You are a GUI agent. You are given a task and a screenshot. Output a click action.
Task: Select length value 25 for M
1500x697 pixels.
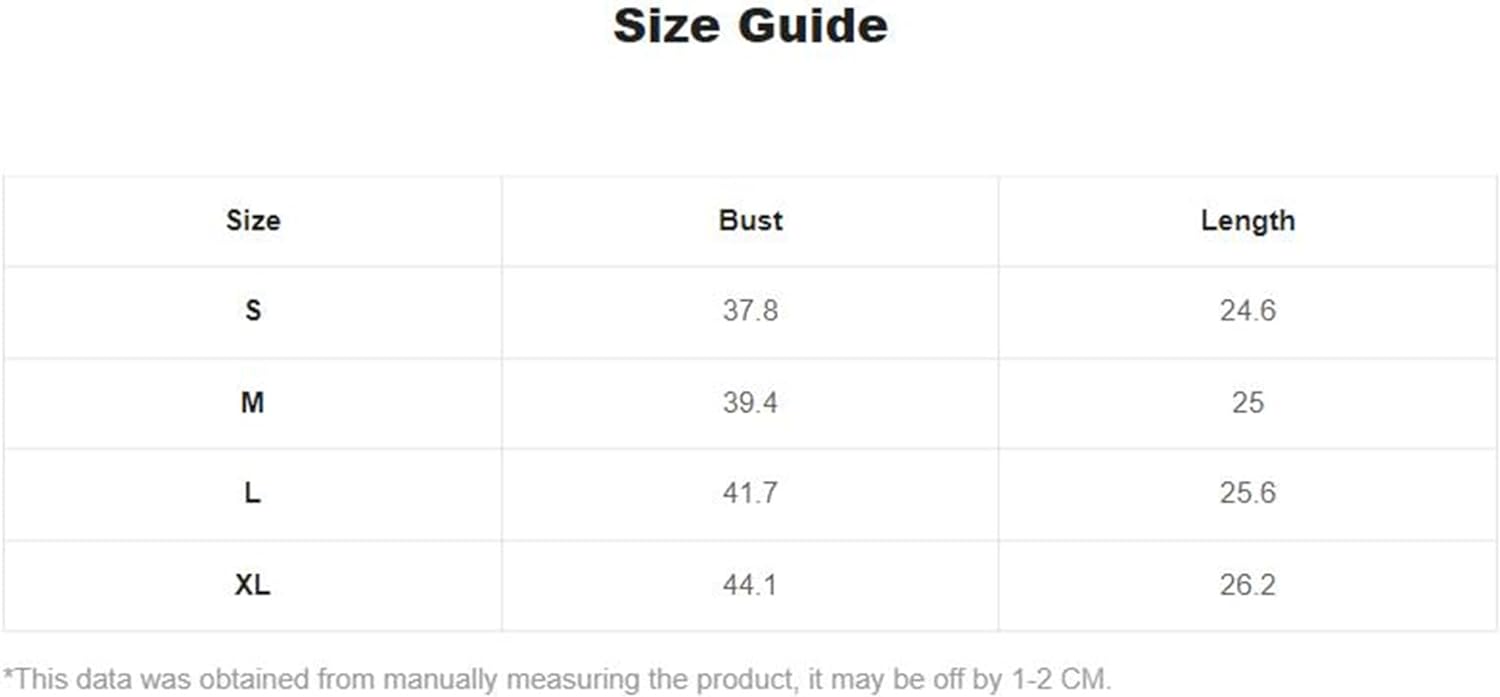point(1247,403)
